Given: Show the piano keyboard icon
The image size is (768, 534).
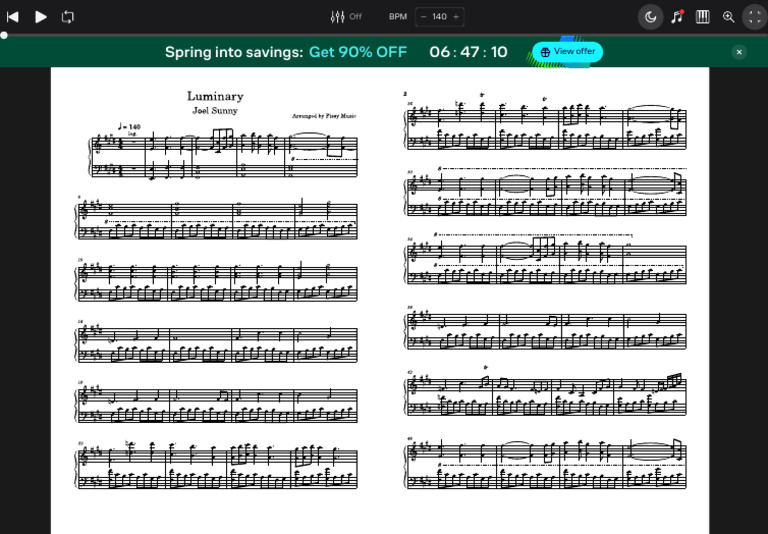Looking at the screenshot, I should [x=703, y=17].
